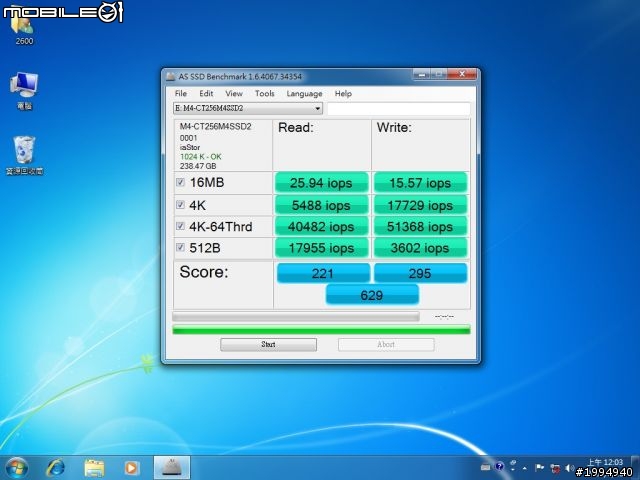Click the 'Read:' column header

pos(296,127)
